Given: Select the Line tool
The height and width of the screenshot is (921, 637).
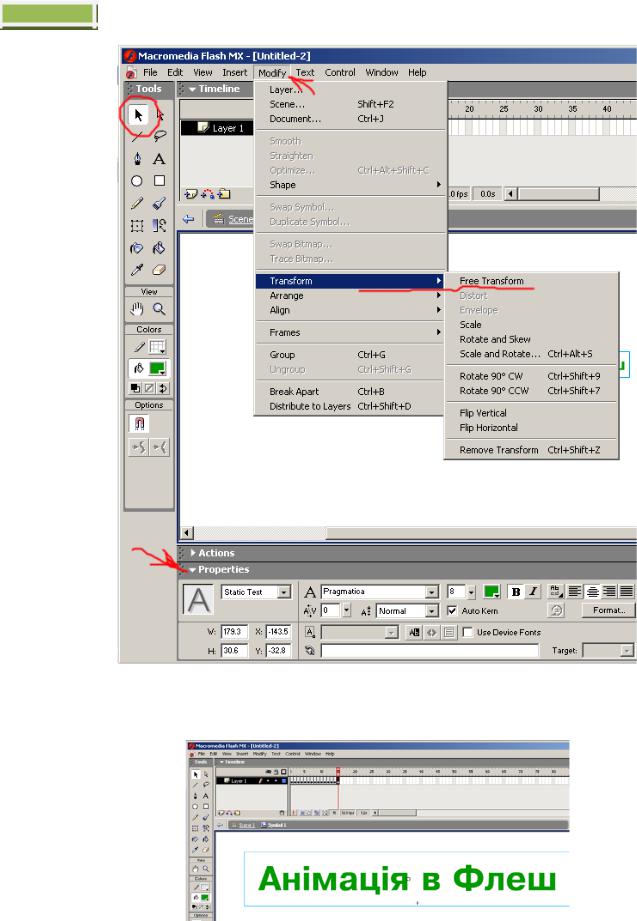Looking at the screenshot, I should [x=137, y=136].
